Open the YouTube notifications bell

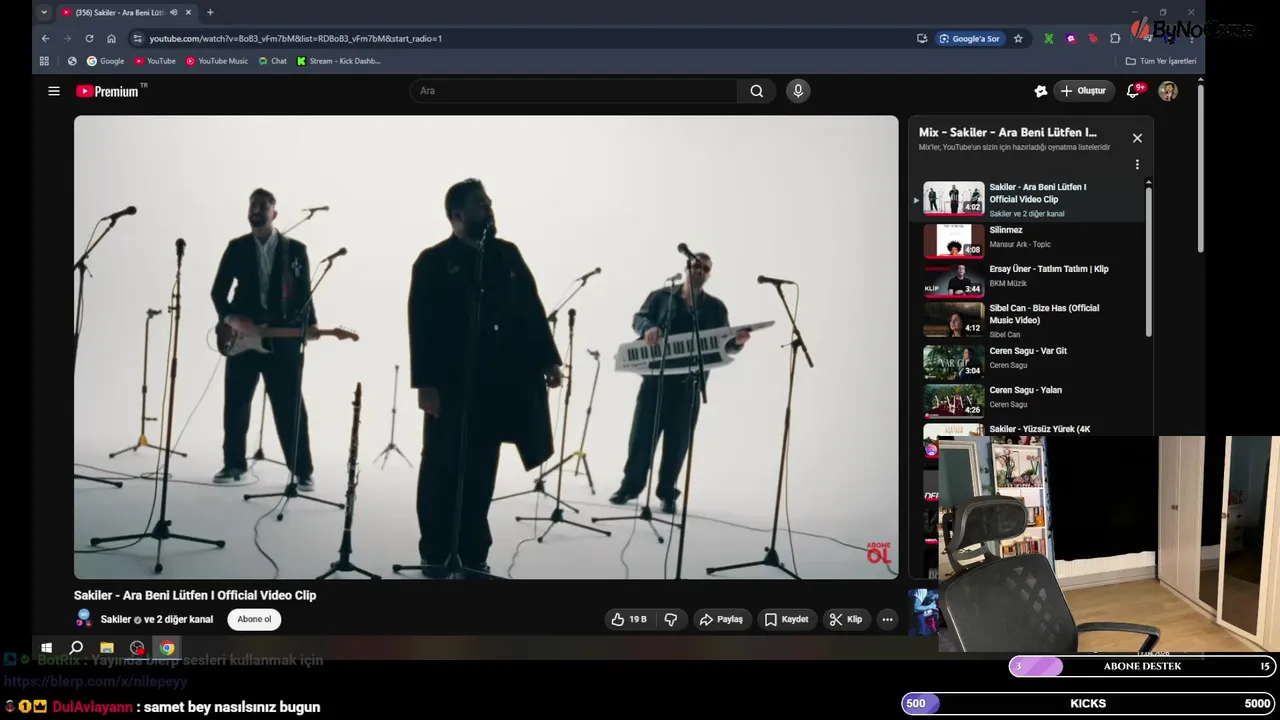pos(1133,91)
